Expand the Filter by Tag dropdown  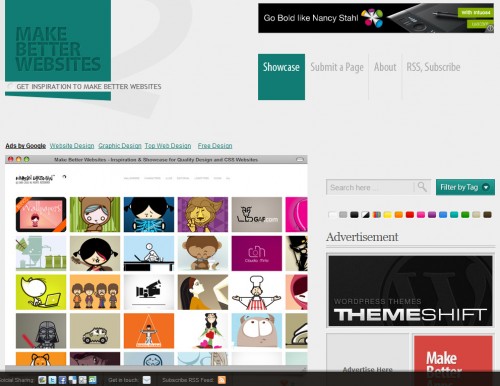pyautogui.click(x=465, y=187)
